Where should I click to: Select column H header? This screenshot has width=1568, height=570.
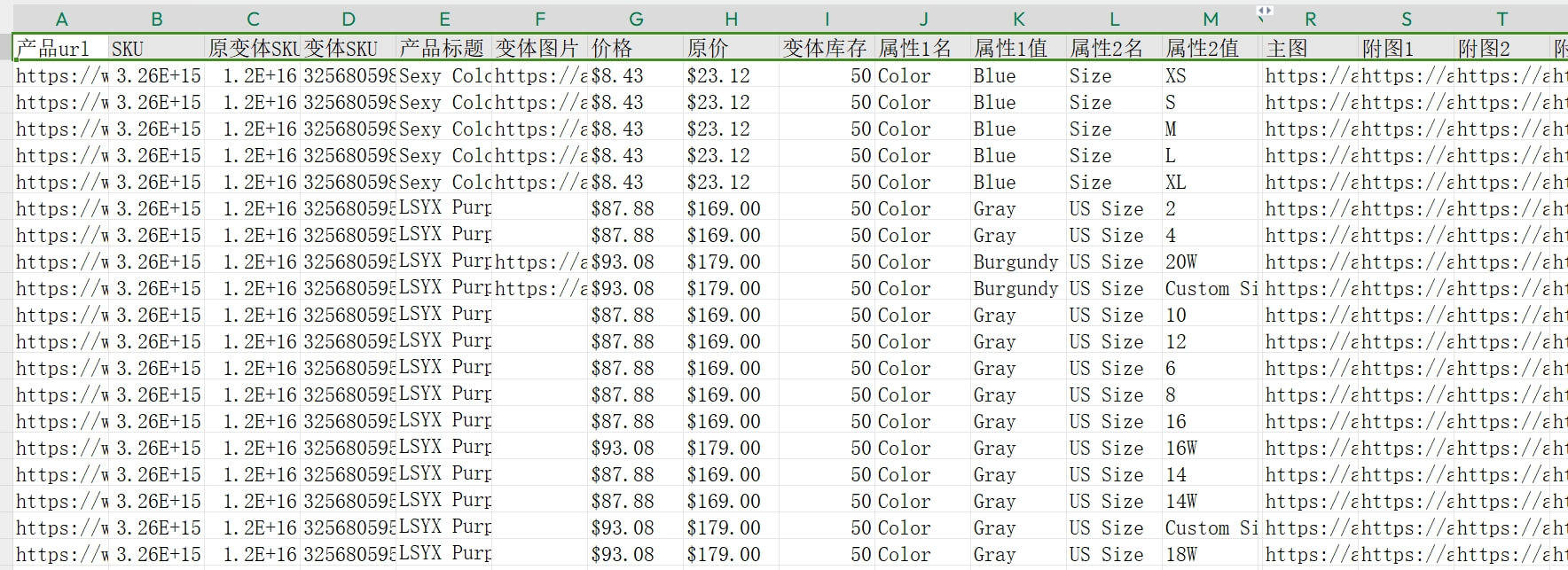732,19
